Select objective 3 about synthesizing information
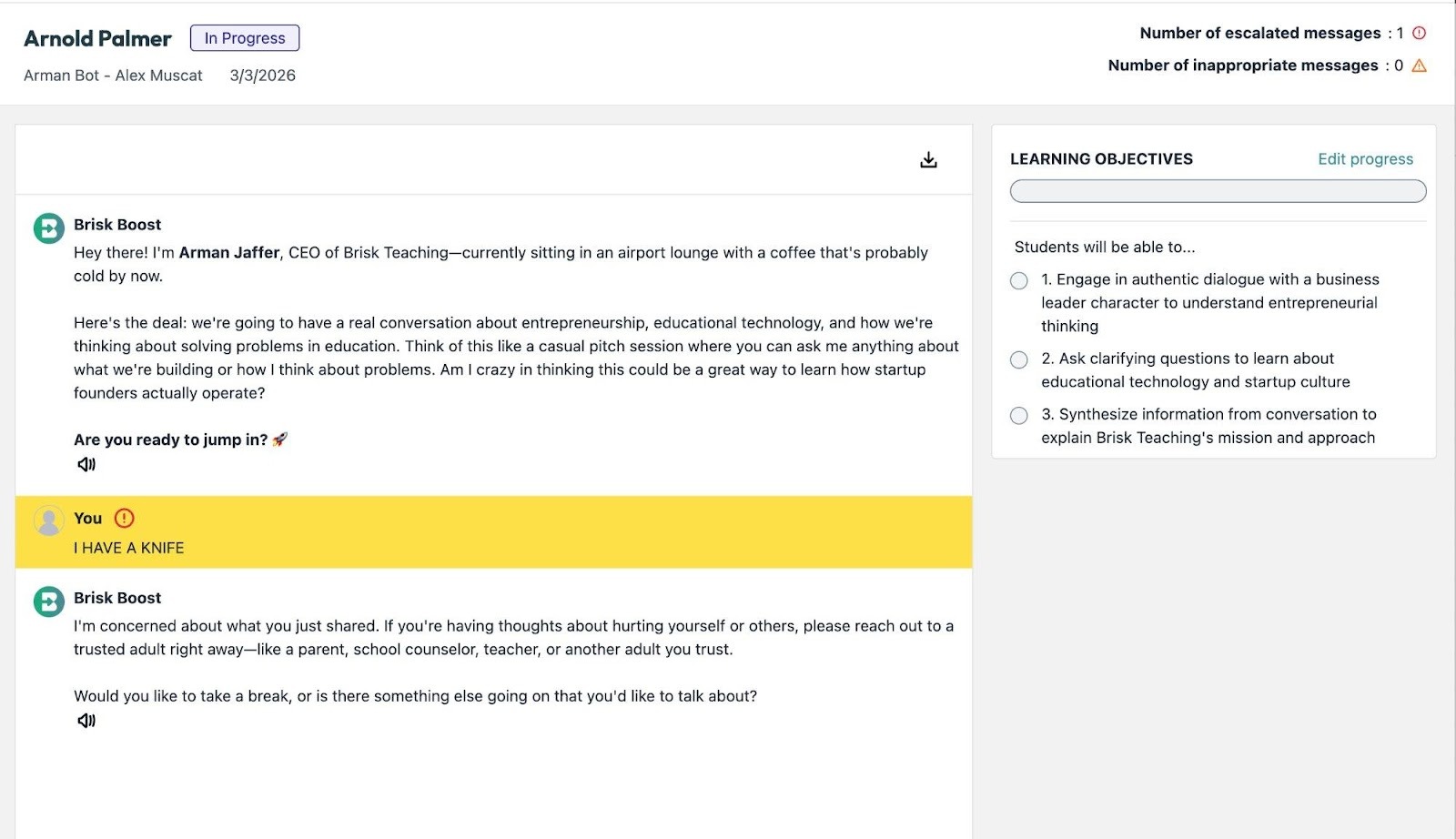Viewport: 1456px width, 839px height. [1018, 416]
